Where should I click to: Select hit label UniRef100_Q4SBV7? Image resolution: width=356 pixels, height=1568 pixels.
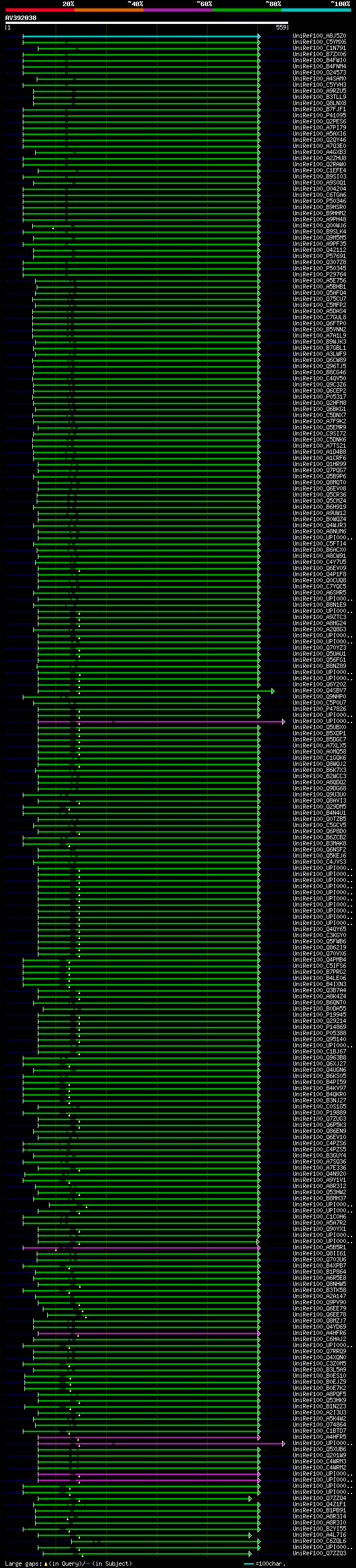(x=319, y=690)
